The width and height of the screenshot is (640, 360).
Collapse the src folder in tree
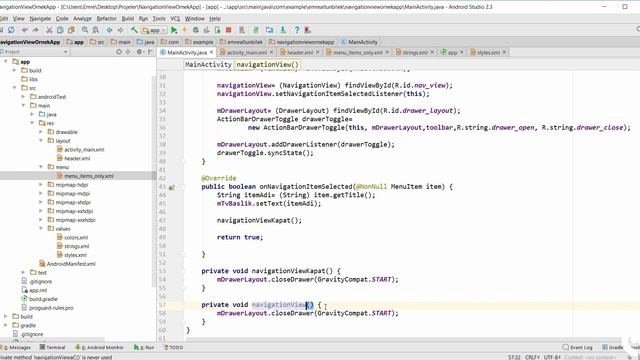15,88
